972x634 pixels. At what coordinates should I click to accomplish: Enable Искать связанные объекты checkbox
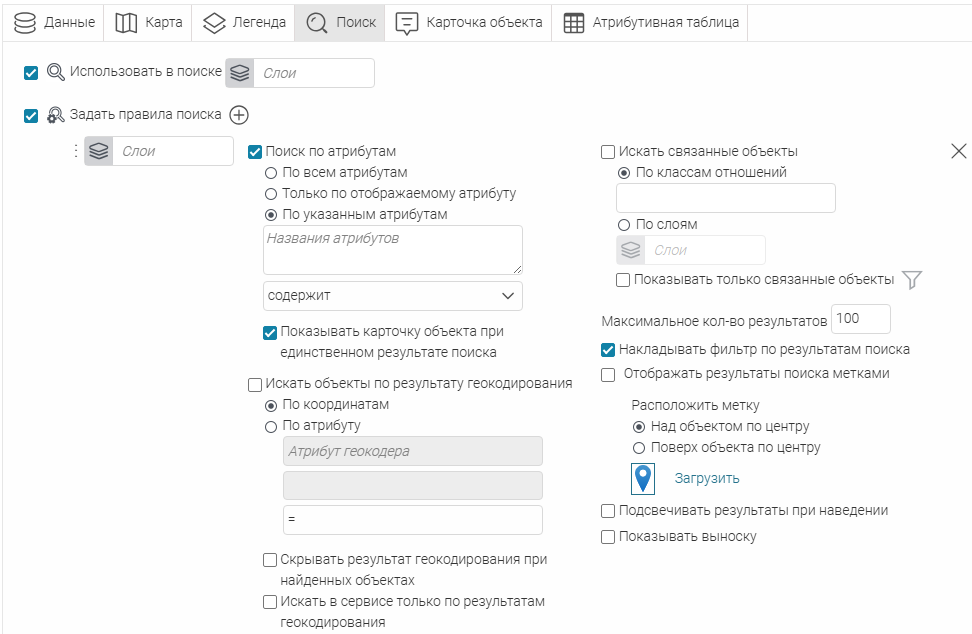tap(608, 152)
